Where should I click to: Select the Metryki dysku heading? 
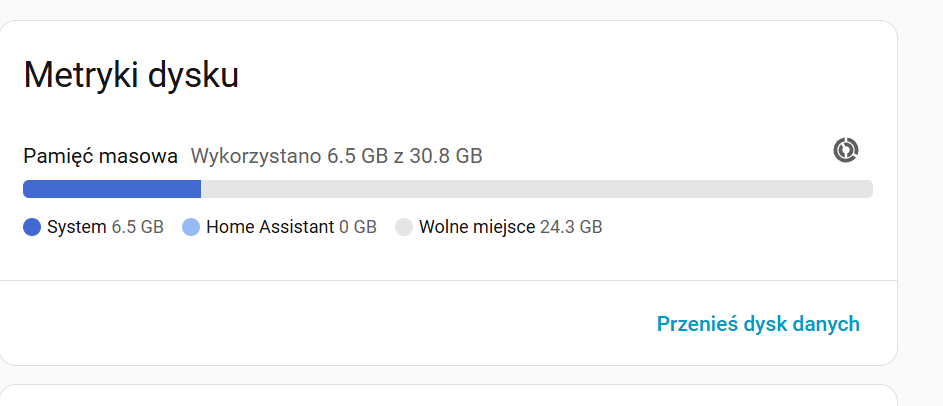(x=131, y=76)
